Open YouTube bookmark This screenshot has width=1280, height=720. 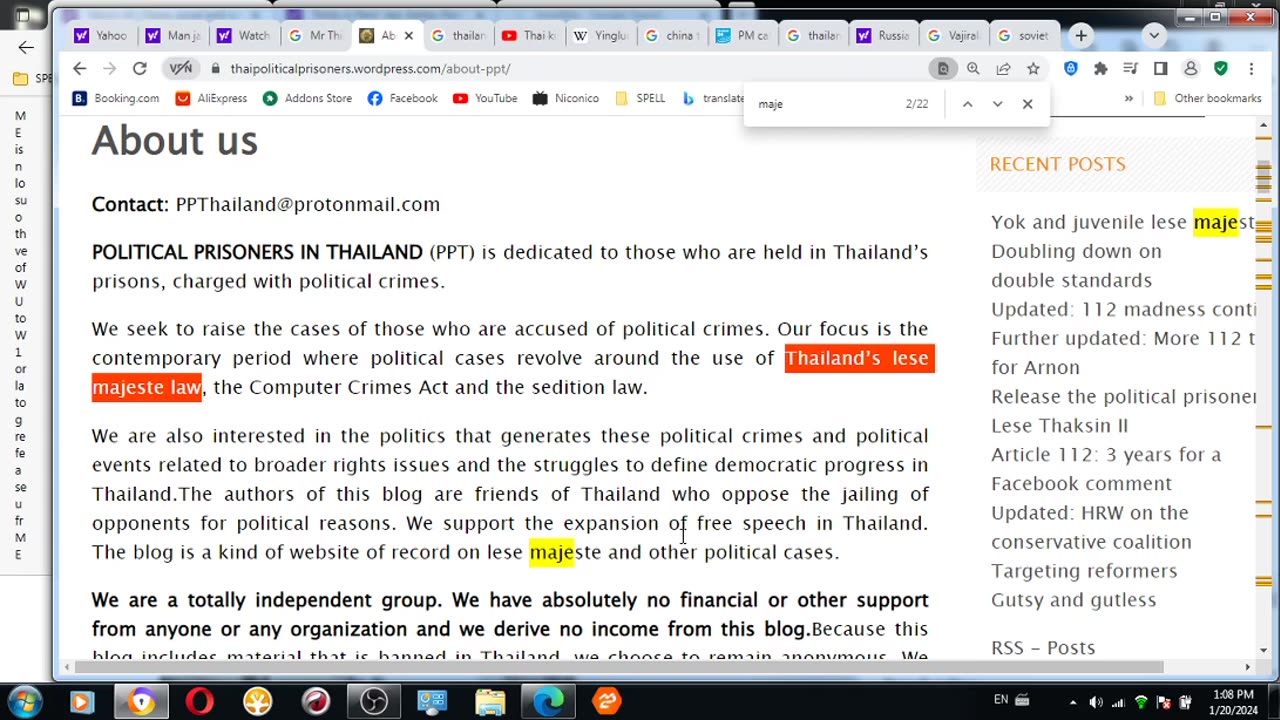pyautogui.click(x=485, y=98)
